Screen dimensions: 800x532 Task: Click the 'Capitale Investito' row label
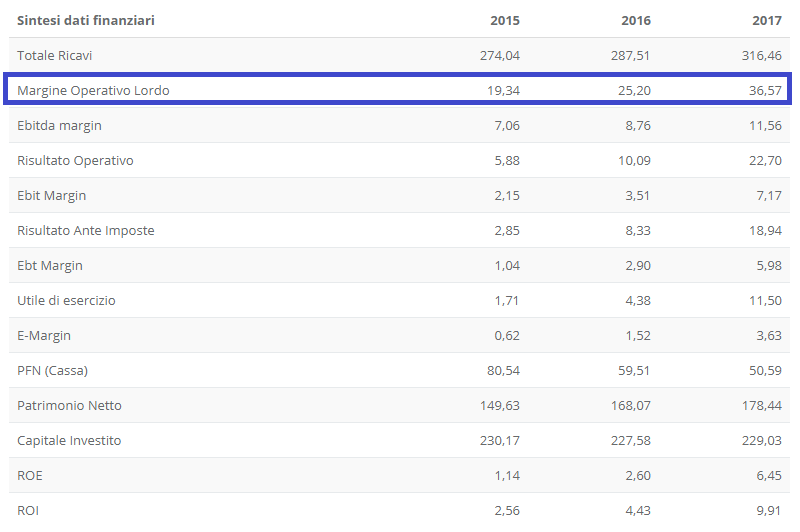(69, 440)
